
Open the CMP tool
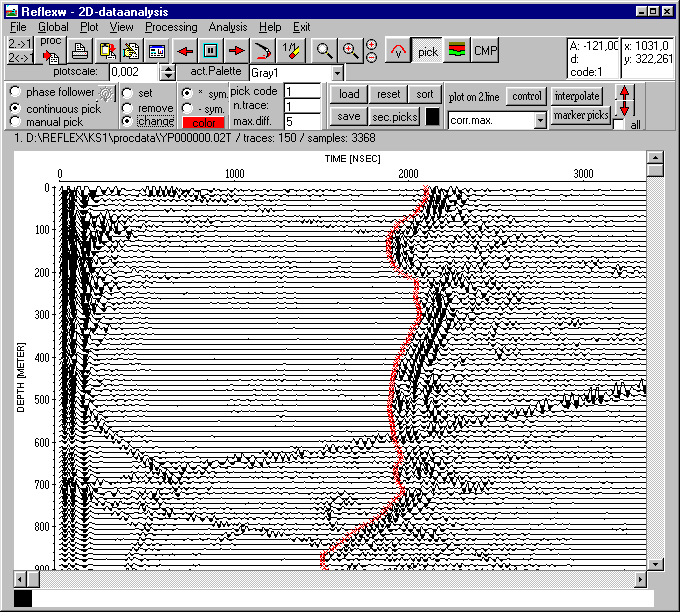click(x=485, y=50)
